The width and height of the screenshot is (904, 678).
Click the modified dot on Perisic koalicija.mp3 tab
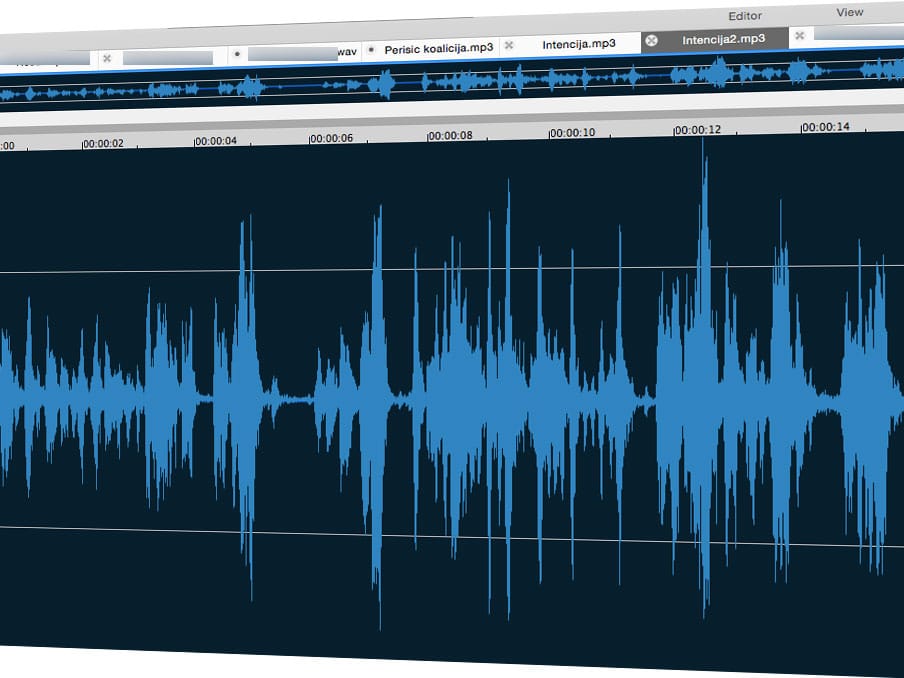371,48
